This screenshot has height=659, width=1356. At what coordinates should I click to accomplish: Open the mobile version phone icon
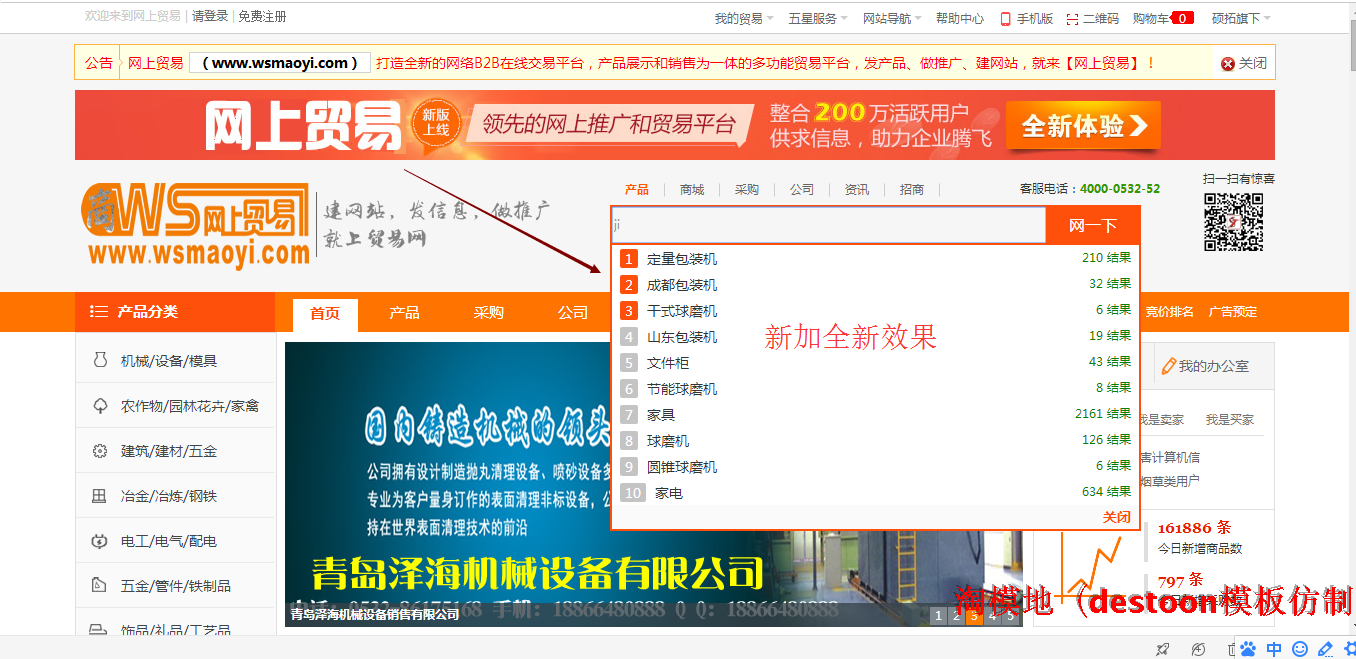(1005, 18)
